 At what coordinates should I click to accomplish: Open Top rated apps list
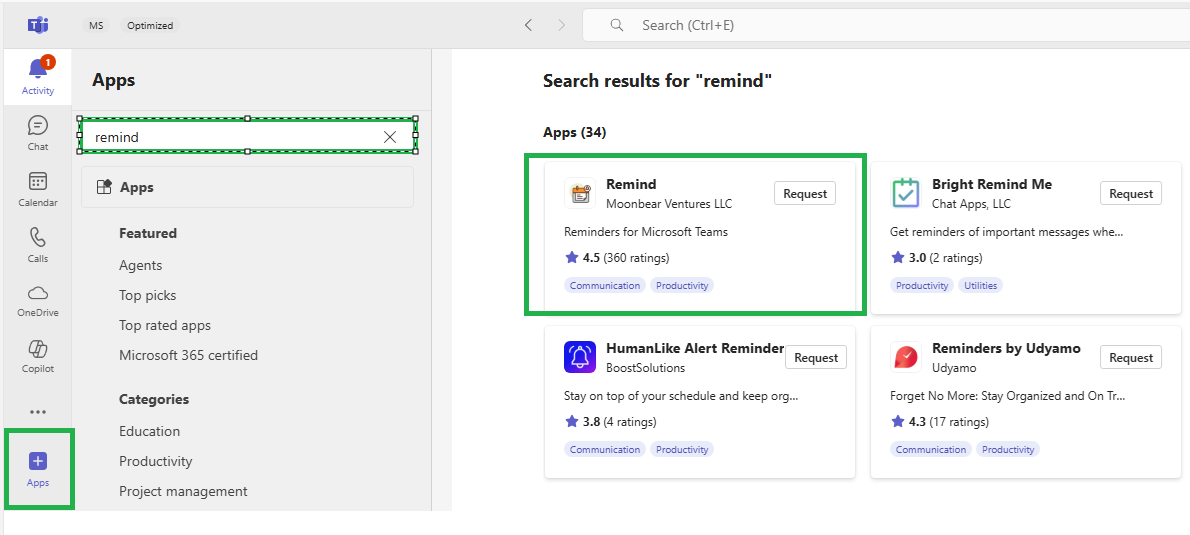click(x=165, y=326)
